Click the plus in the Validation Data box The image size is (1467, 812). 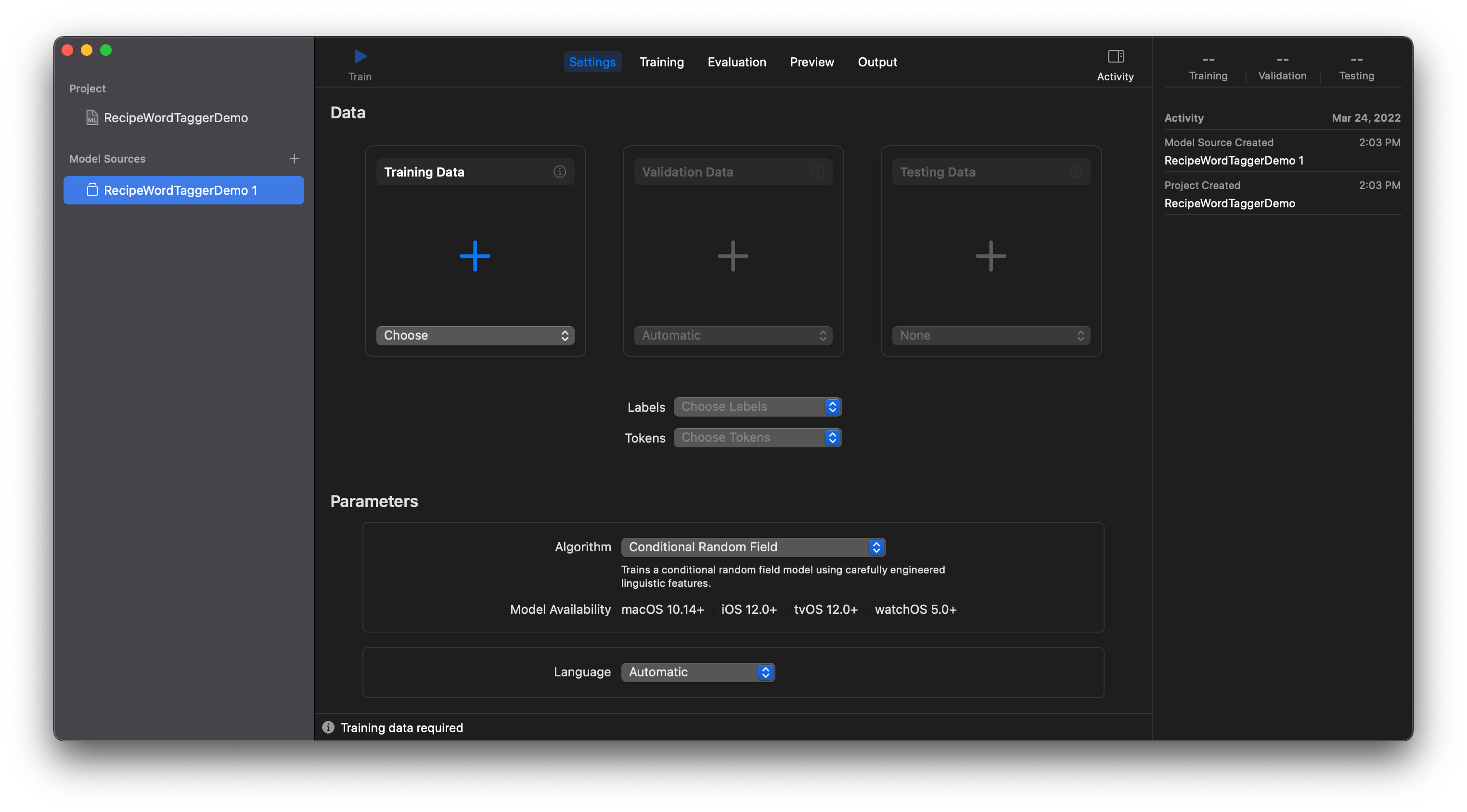click(733, 256)
